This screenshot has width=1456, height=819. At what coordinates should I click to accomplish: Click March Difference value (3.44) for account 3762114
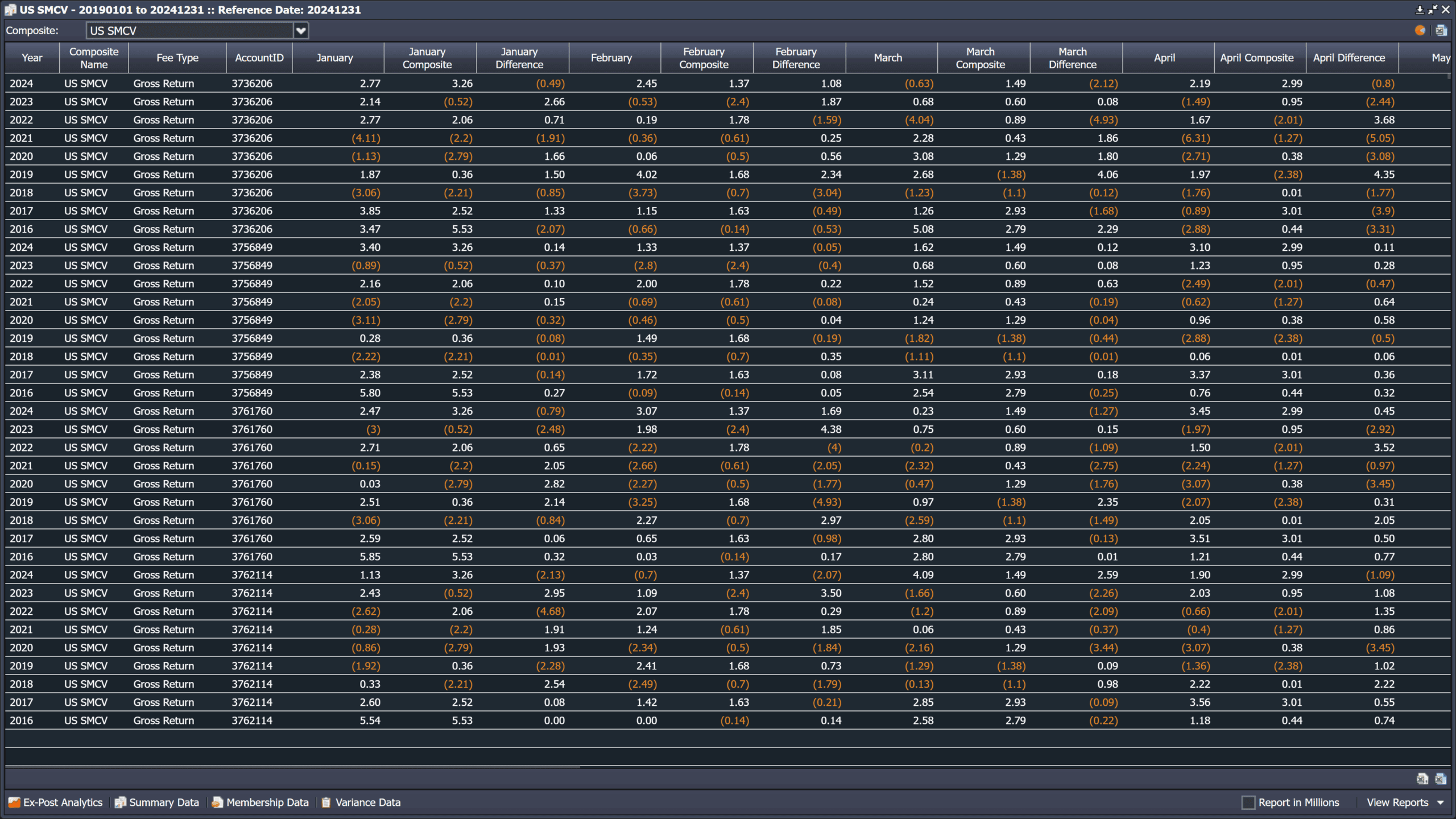(x=1103, y=648)
